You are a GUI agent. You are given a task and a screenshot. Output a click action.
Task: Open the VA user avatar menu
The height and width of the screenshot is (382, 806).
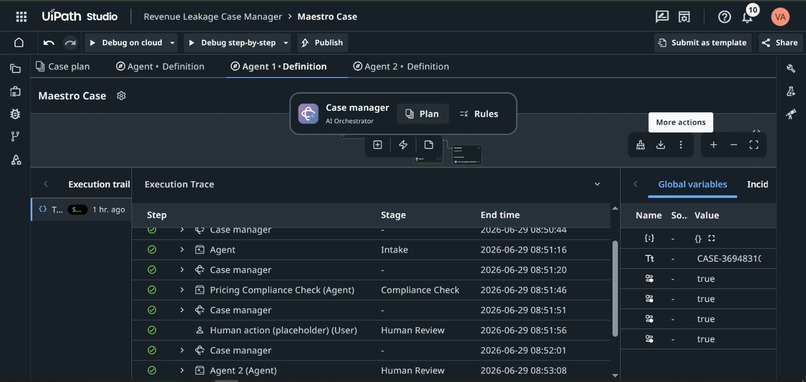click(x=780, y=16)
